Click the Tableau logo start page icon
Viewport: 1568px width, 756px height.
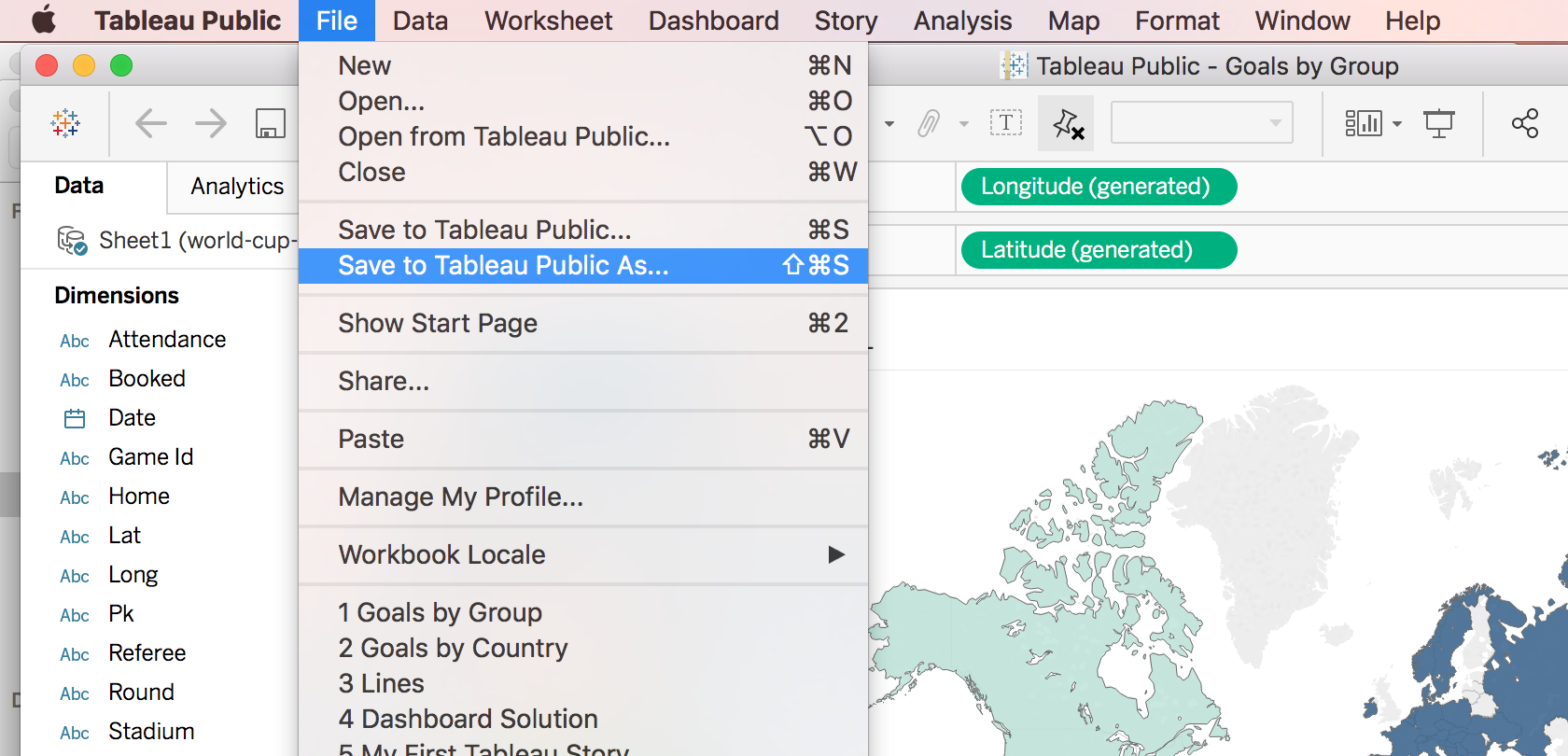point(65,123)
